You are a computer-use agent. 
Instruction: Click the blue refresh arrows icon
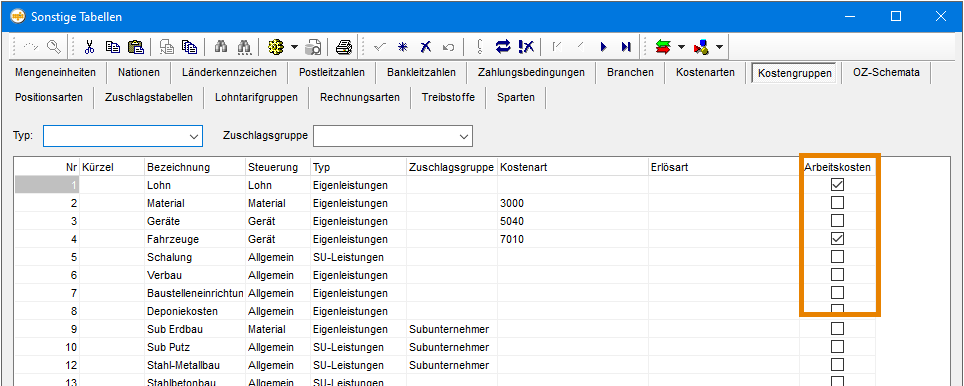503,47
